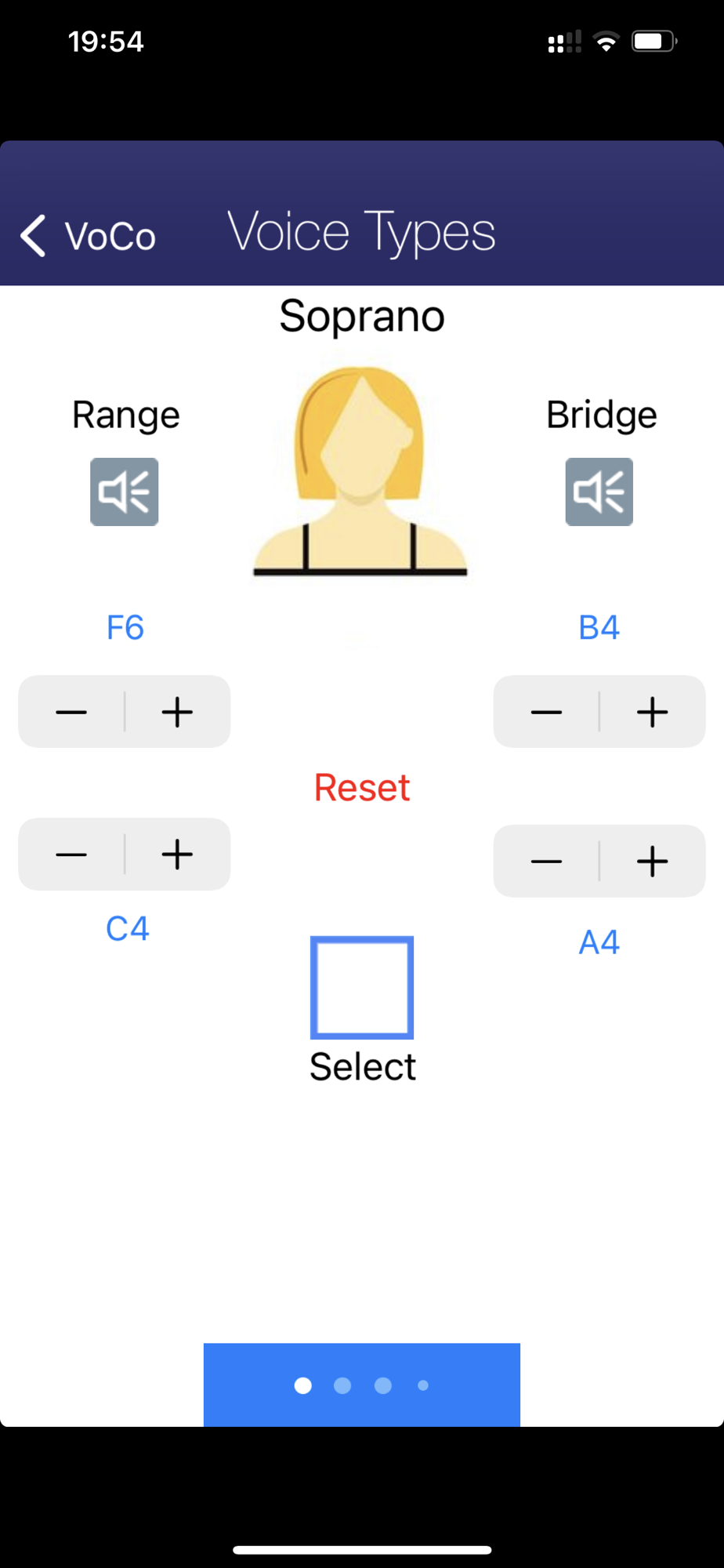Decrease the B4 bridge note

point(546,712)
